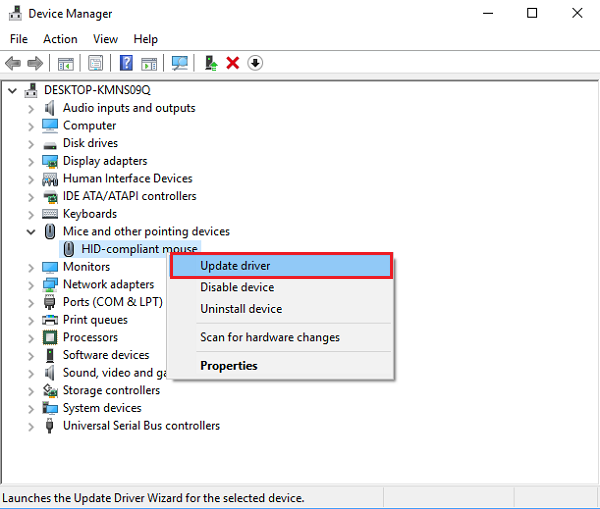
Task: Expand the Display adapters node
Action: pos(30,161)
